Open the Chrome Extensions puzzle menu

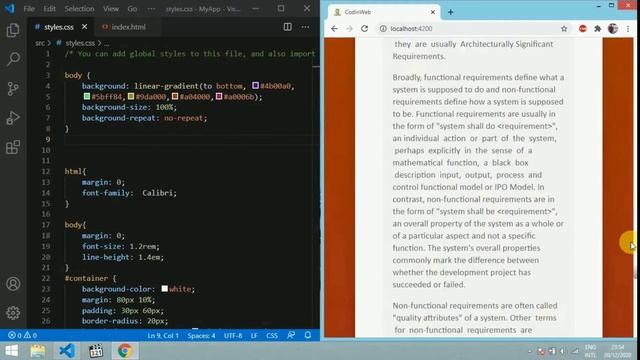click(x=598, y=29)
